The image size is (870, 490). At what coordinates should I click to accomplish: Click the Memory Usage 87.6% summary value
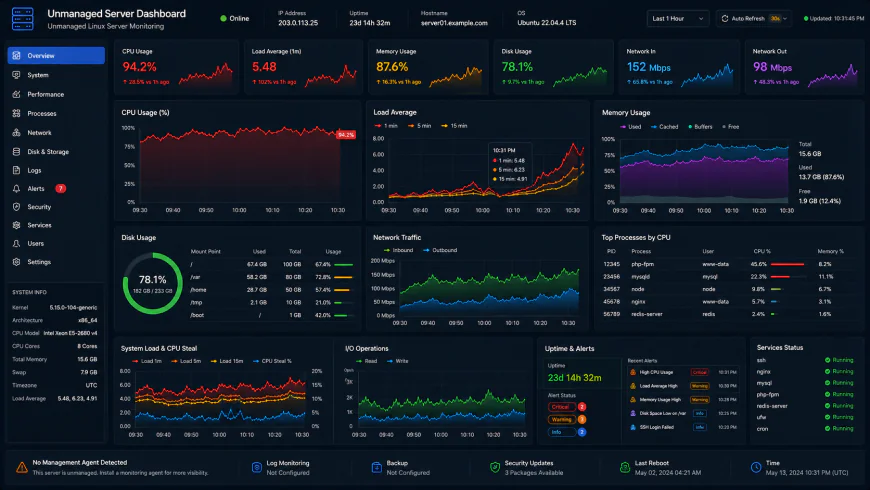tap(392, 67)
